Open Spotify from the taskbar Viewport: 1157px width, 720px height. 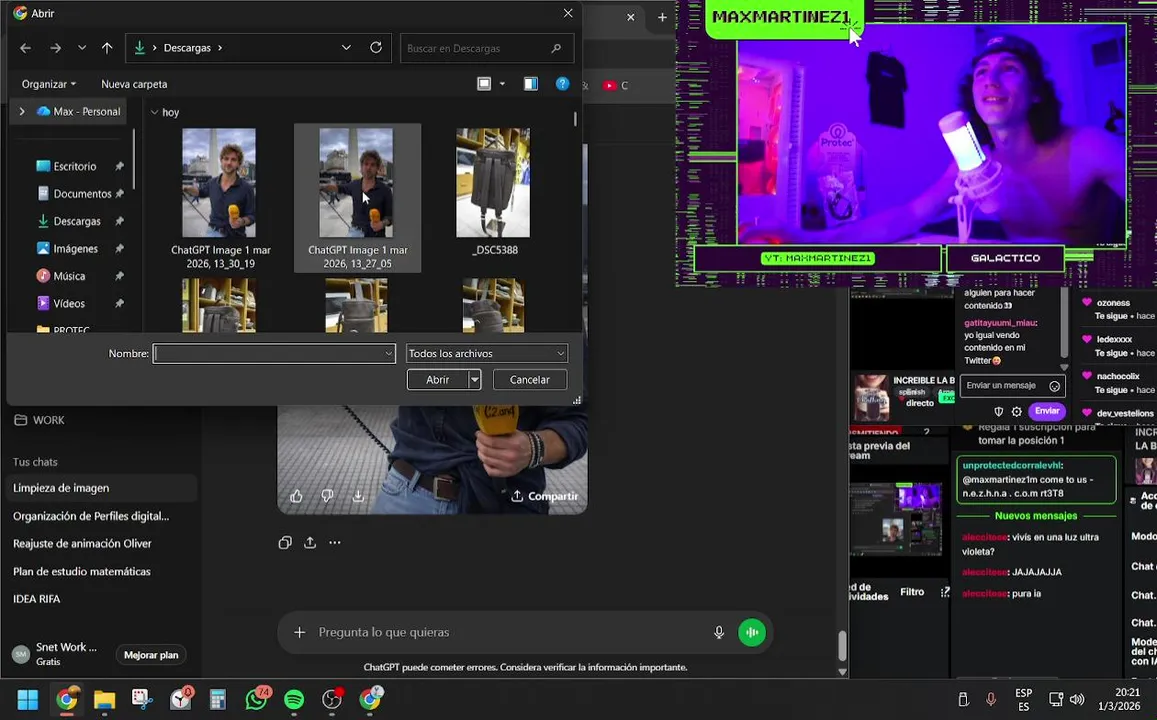(x=294, y=699)
